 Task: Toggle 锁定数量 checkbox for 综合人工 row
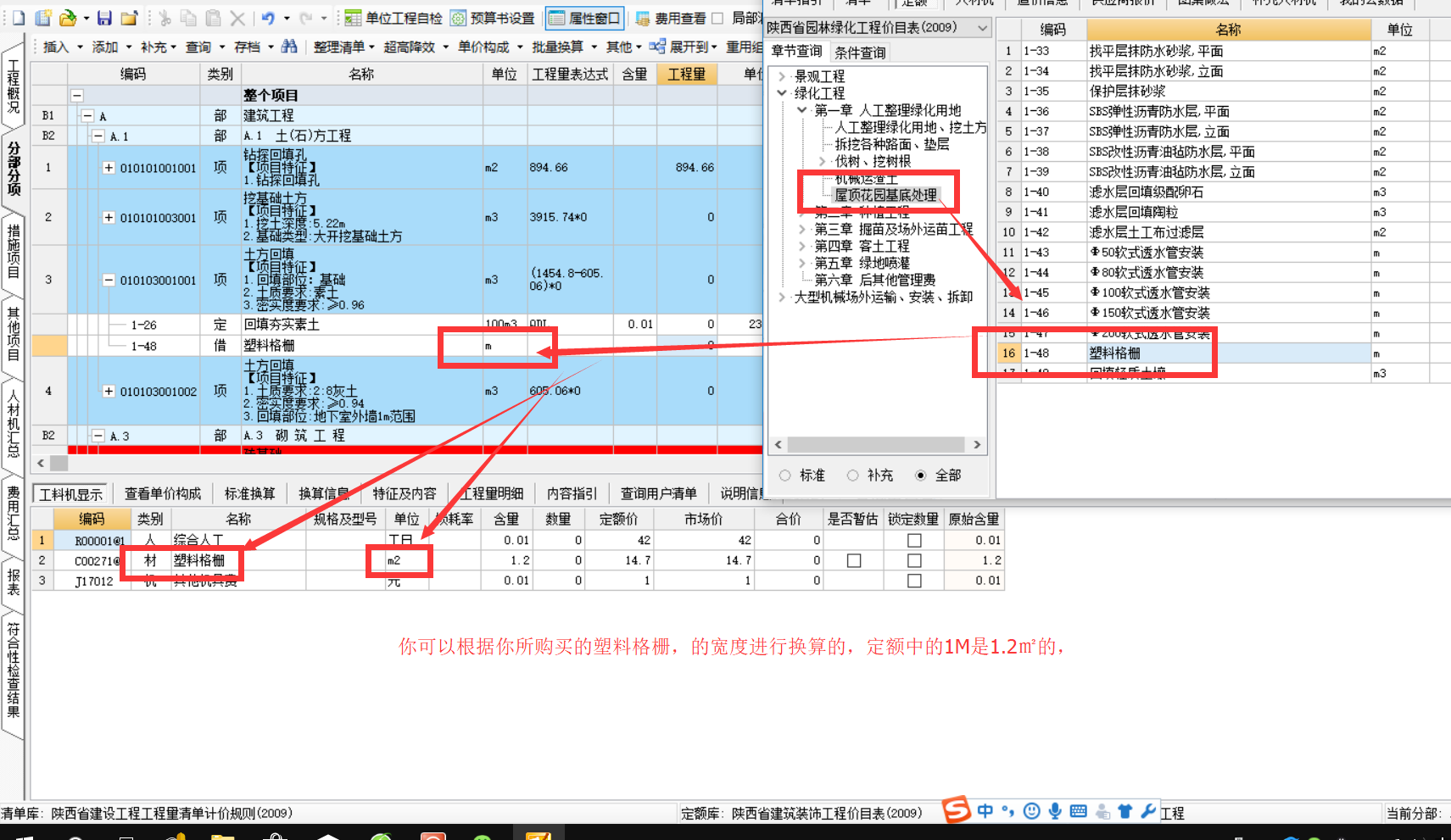pyautogui.click(x=914, y=541)
